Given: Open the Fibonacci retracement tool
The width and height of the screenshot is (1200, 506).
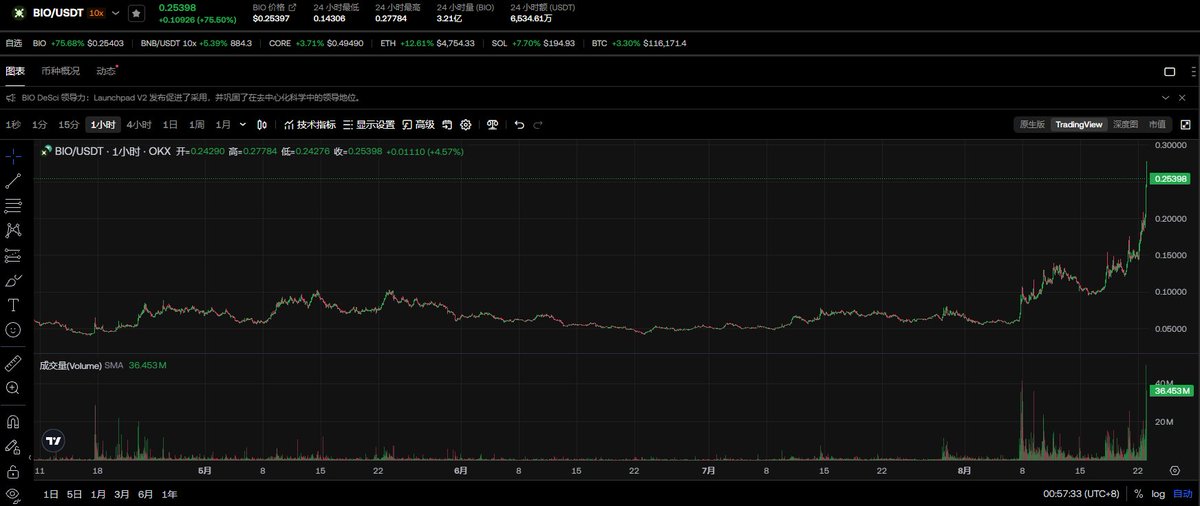Looking at the screenshot, I should tap(13, 206).
